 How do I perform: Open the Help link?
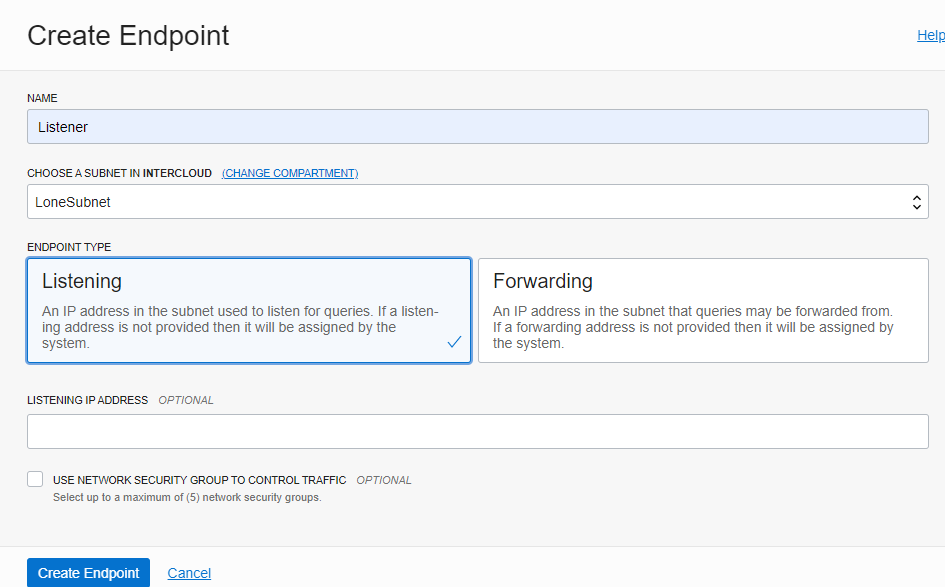tap(930, 36)
